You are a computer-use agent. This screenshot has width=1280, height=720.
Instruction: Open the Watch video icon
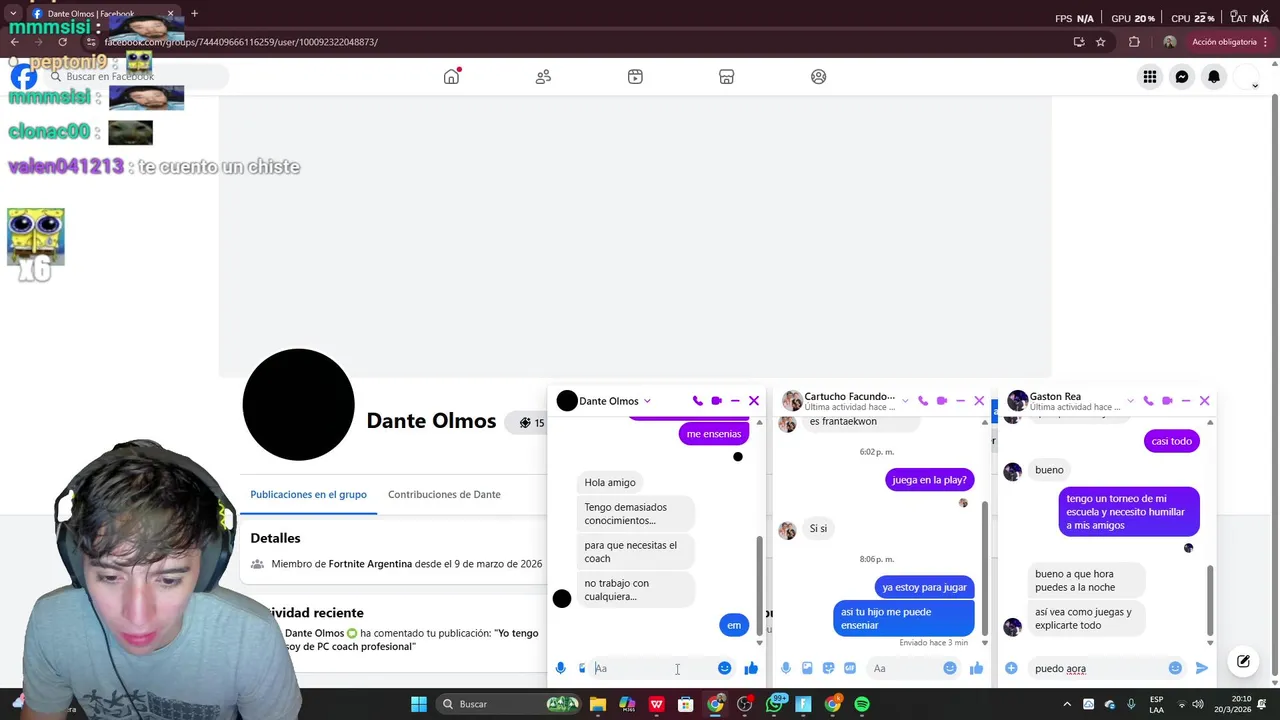coord(635,77)
